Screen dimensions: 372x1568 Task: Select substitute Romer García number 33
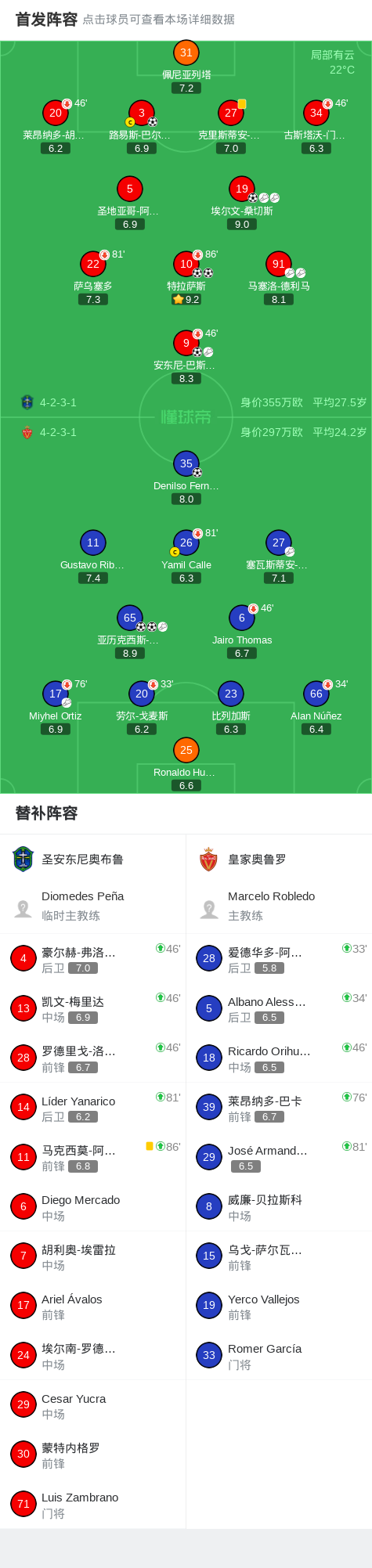[279, 1355]
